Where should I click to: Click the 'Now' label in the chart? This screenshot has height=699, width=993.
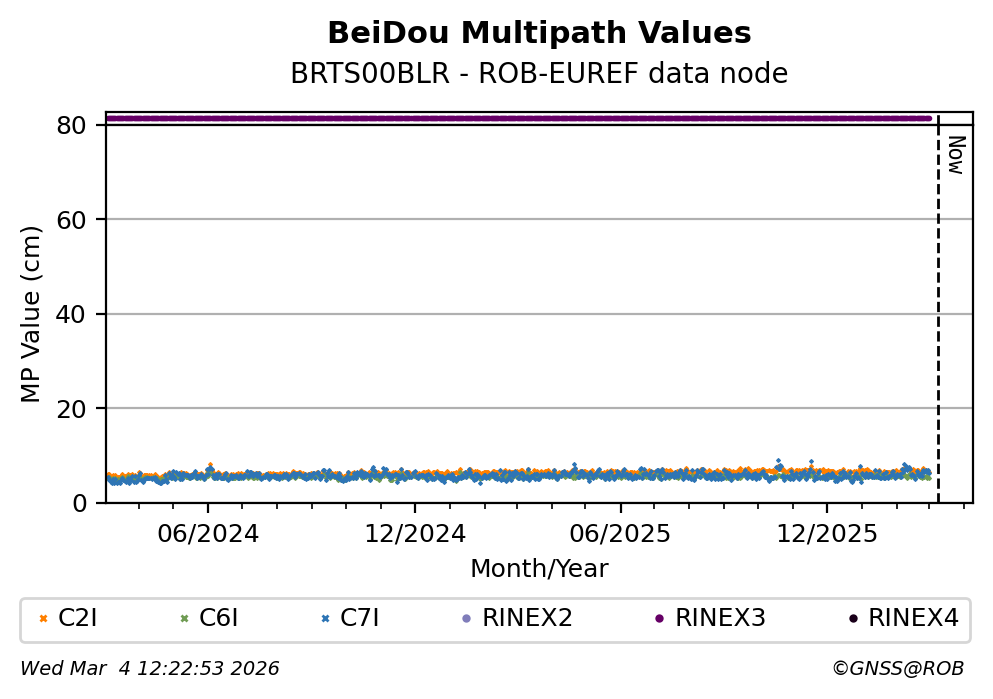(955, 155)
